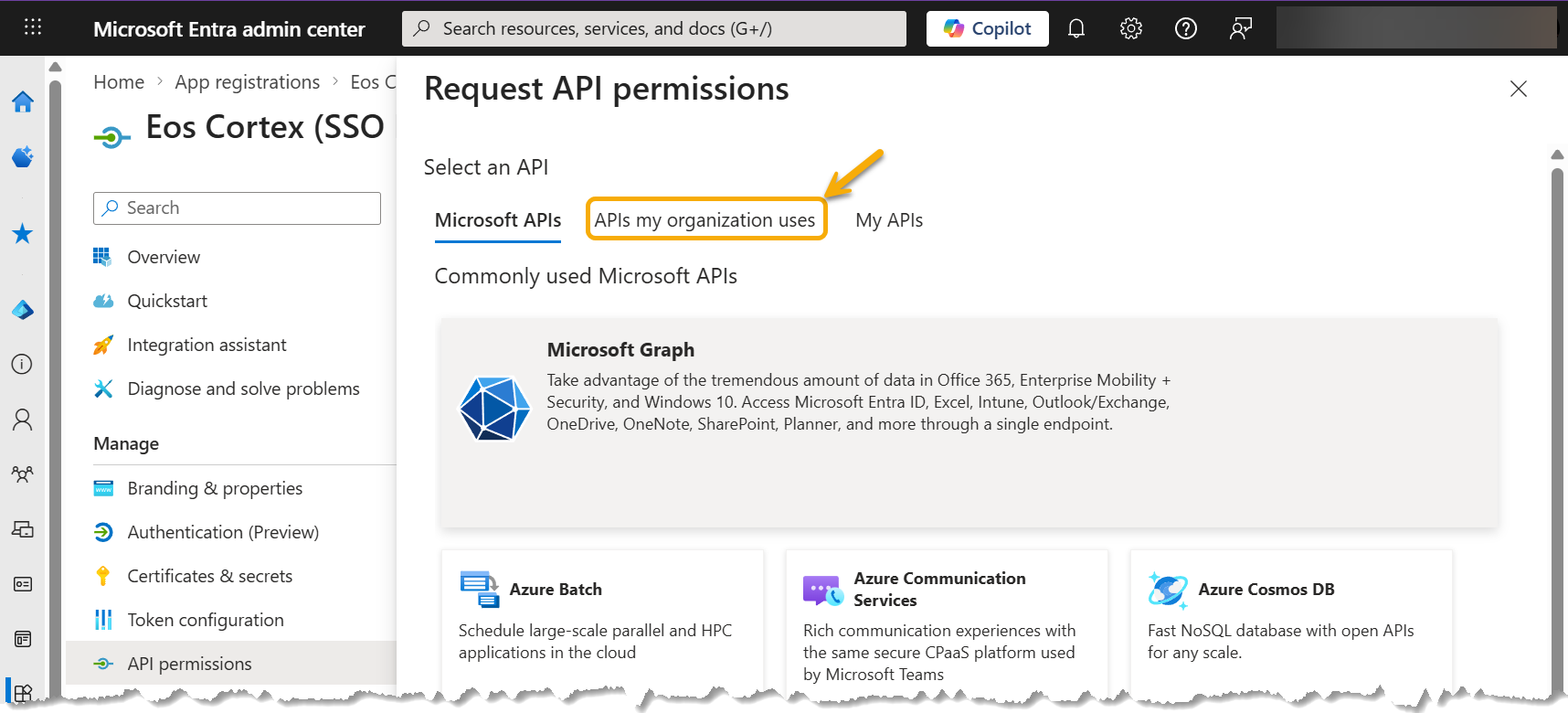Click the Azure Communication Services icon

pyautogui.click(x=823, y=591)
